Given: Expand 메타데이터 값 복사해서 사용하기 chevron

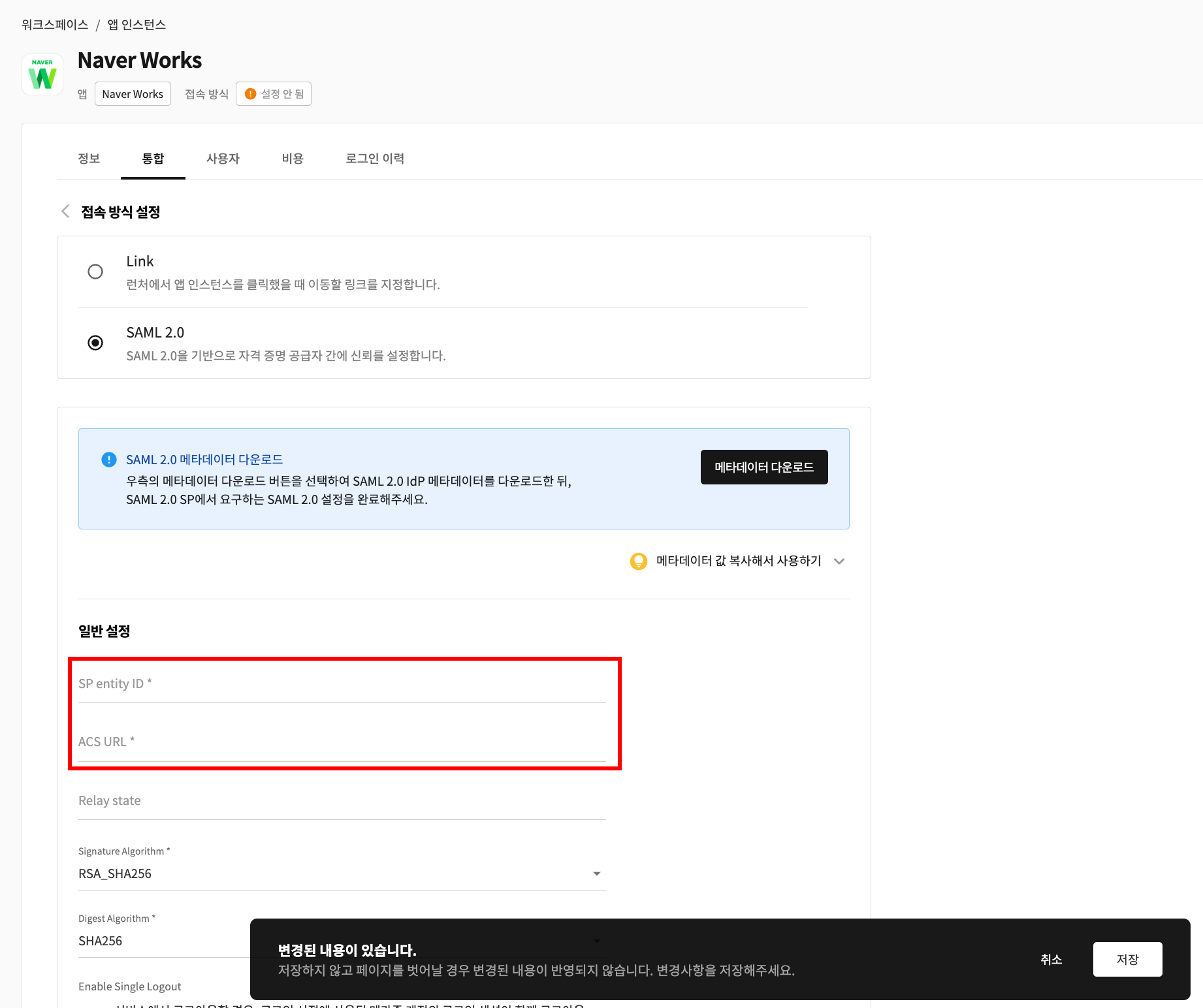Looking at the screenshot, I should click(x=839, y=561).
